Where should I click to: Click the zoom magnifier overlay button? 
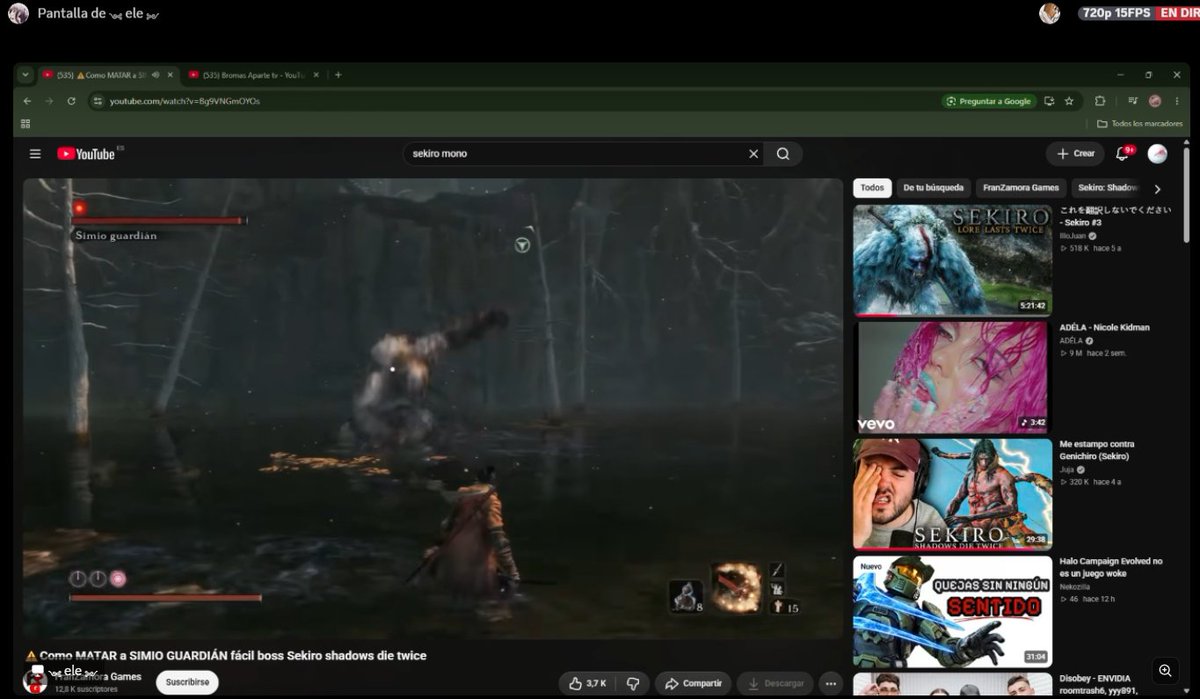[x=1165, y=670]
